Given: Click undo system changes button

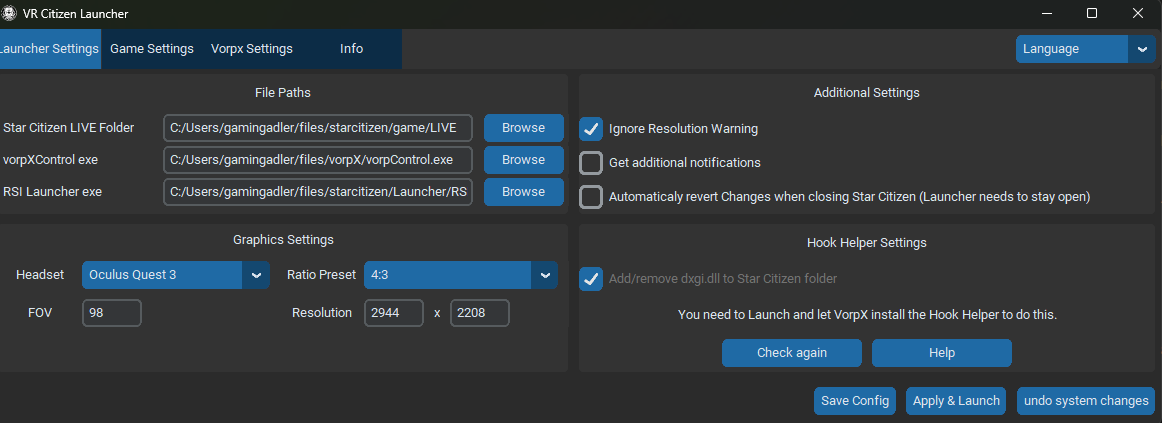Looking at the screenshot, I should click(1086, 401).
